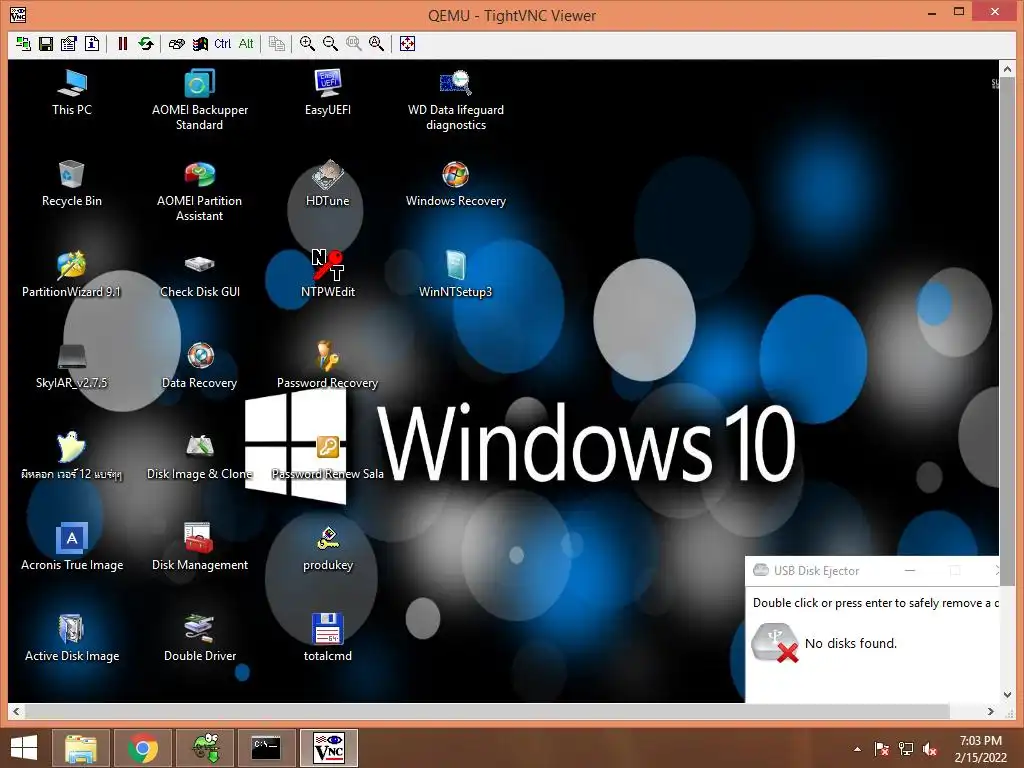
Task: Select the EasyUEFI desktop icon
Action: coord(328,93)
